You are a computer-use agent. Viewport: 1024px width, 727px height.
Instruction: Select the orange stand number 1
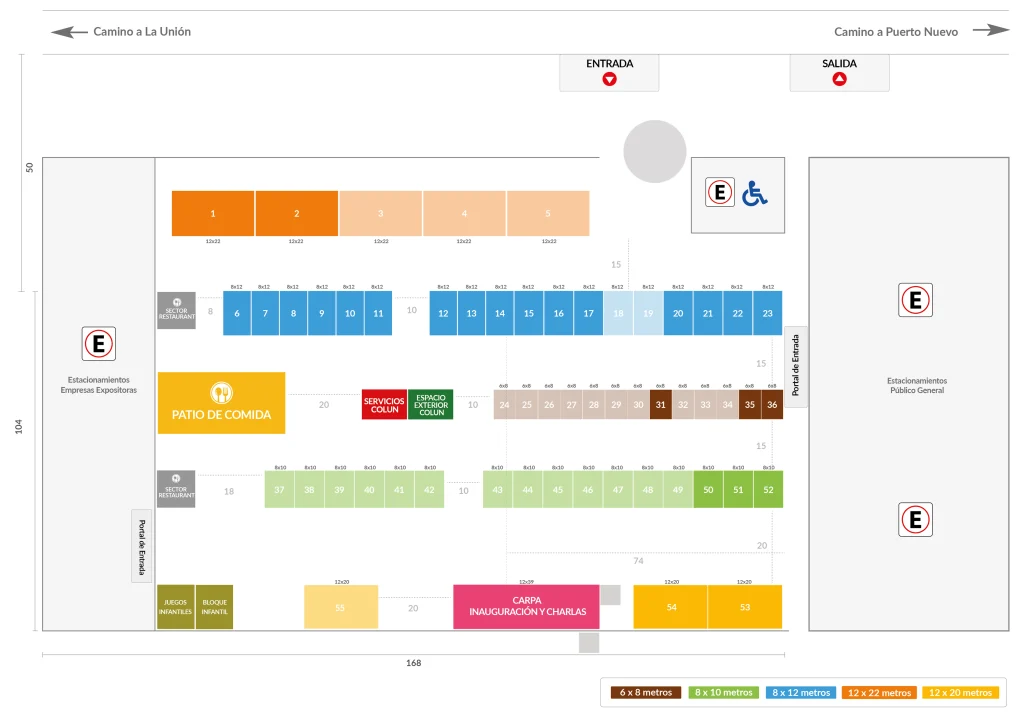[x=213, y=214]
